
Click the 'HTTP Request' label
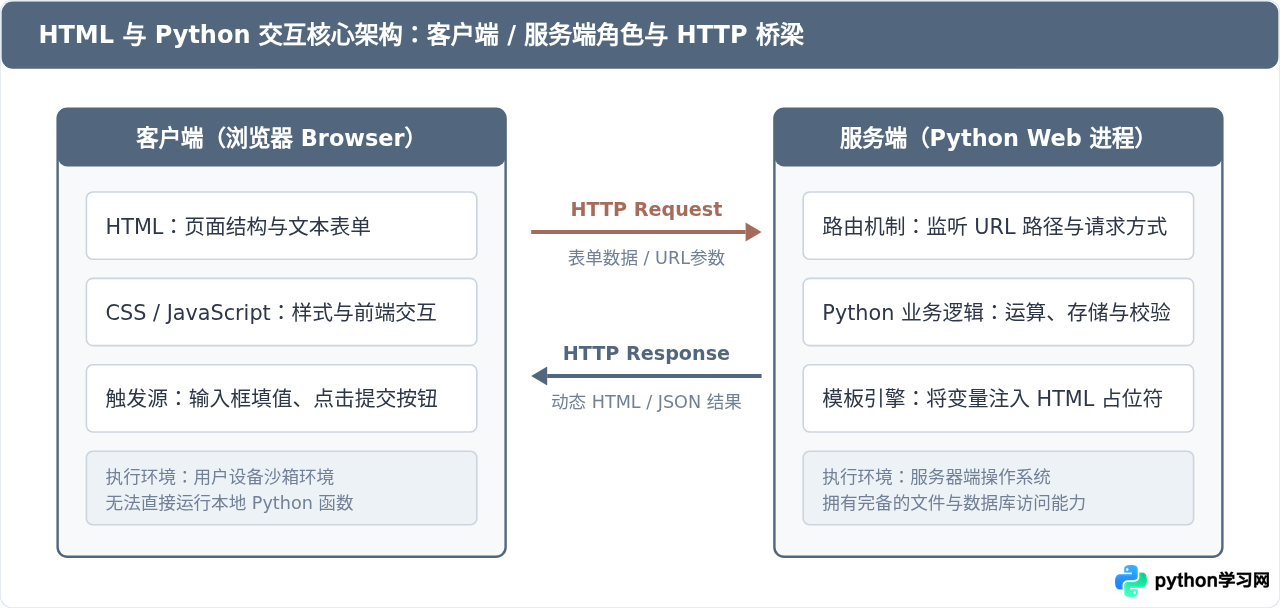646,209
